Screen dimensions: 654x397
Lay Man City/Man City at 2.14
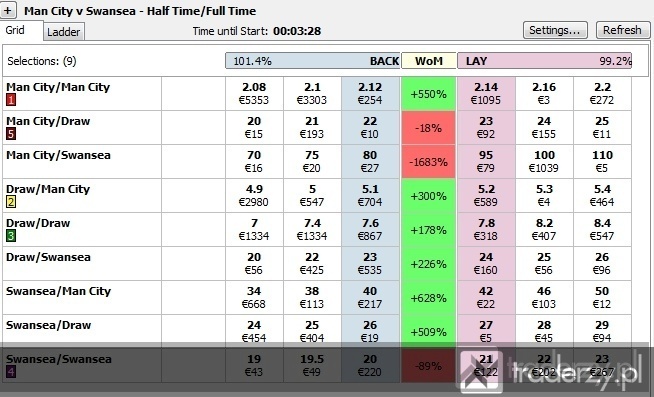[486, 93]
